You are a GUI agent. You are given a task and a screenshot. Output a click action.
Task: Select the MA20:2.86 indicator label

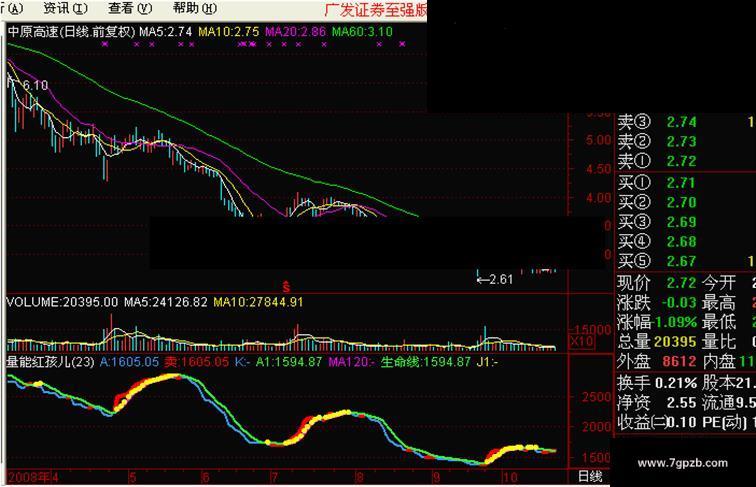click(x=296, y=32)
